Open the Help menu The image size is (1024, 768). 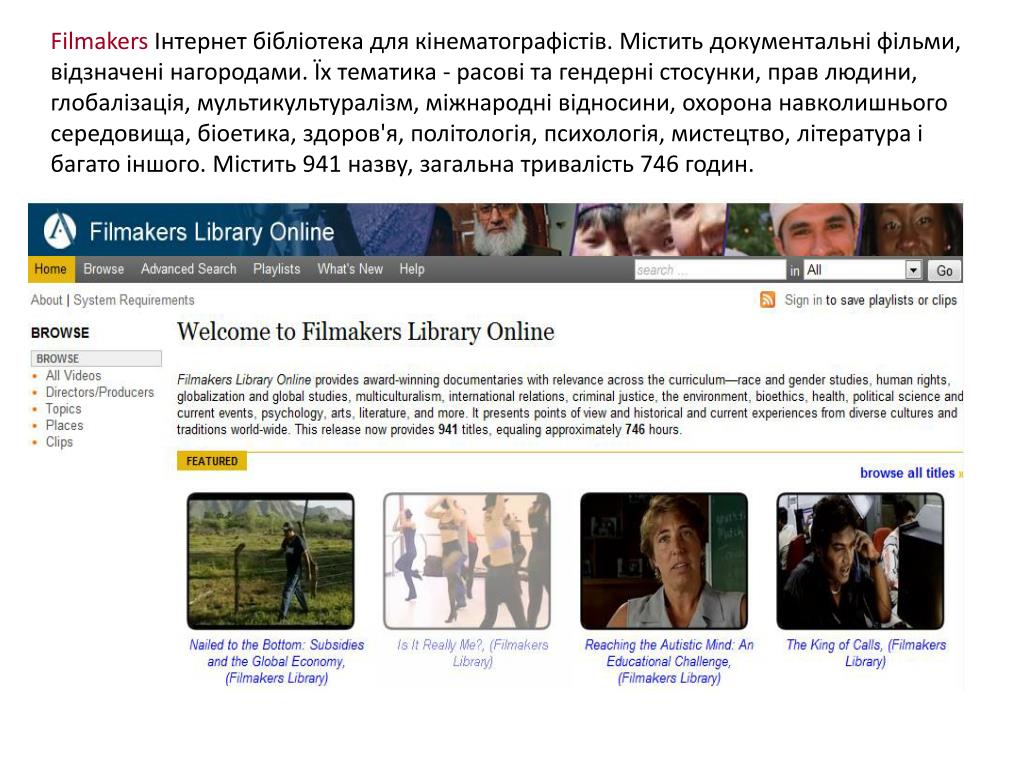point(412,269)
